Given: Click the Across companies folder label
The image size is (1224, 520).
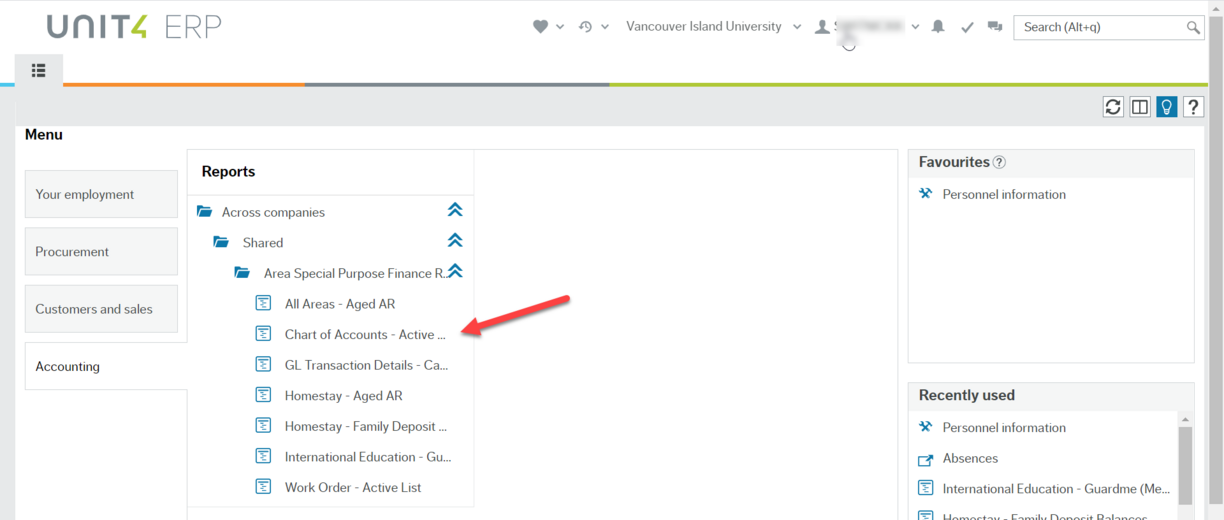Looking at the screenshot, I should [x=273, y=212].
